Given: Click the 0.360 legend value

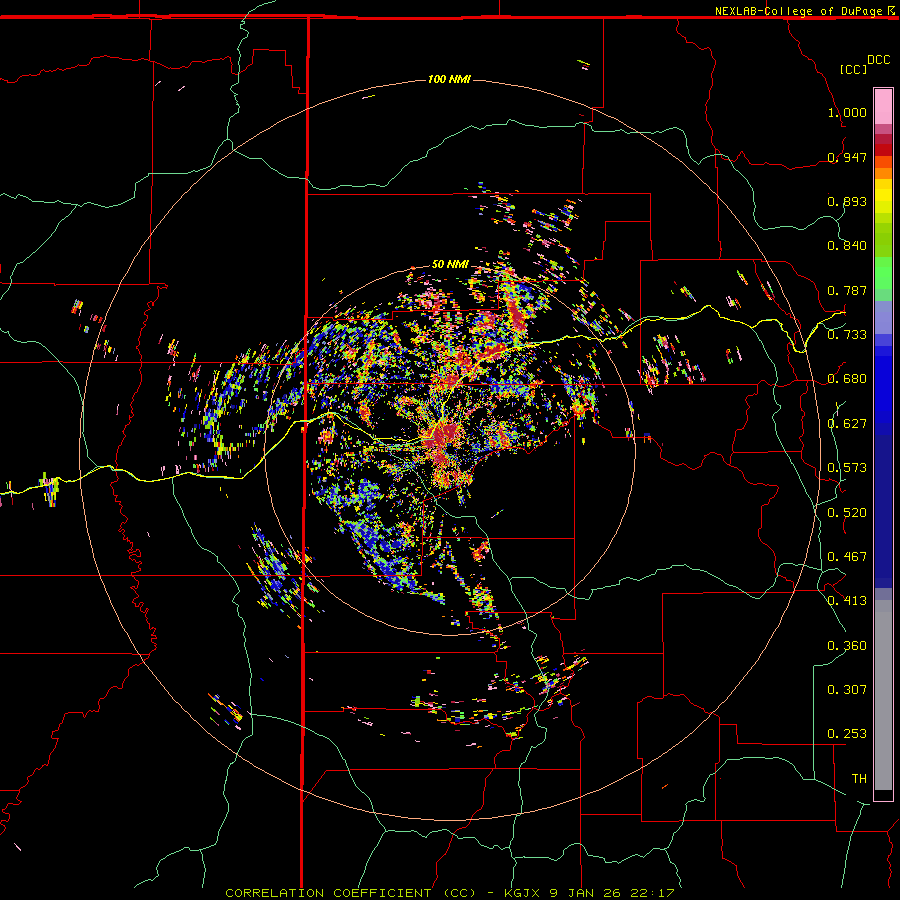Looking at the screenshot, I should pos(847,646).
